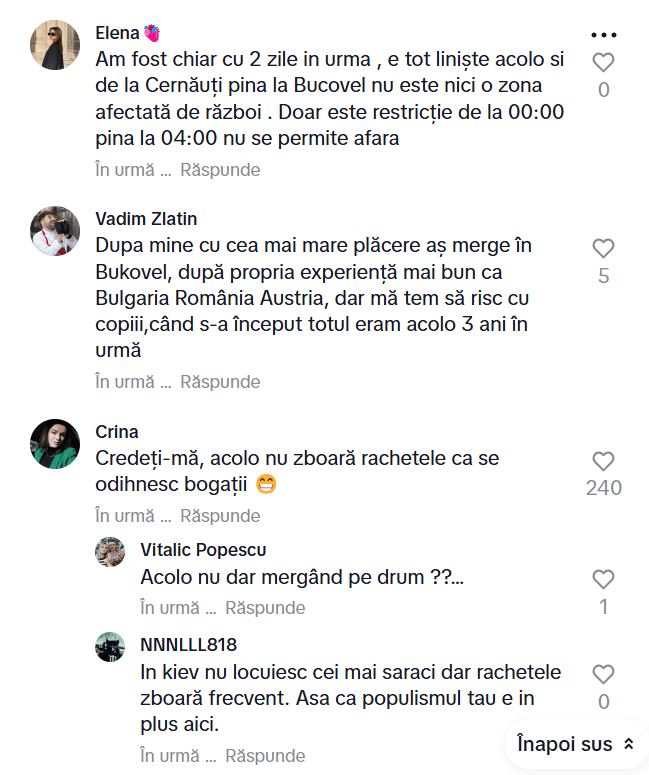Viewport: 649px width, 775px height.
Task: Open the Vadim Zlatin username link
Action: pos(147,219)
